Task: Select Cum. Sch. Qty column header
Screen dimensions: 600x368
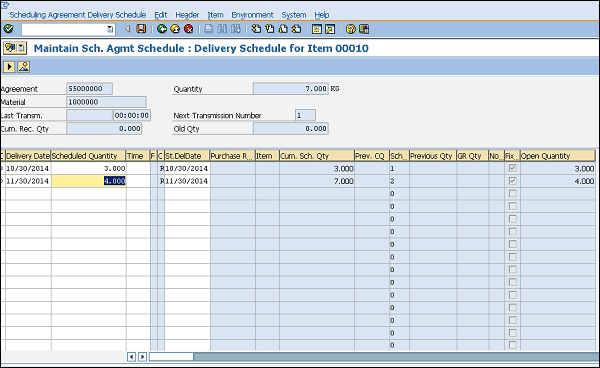Action: click(x=316, y=156)
